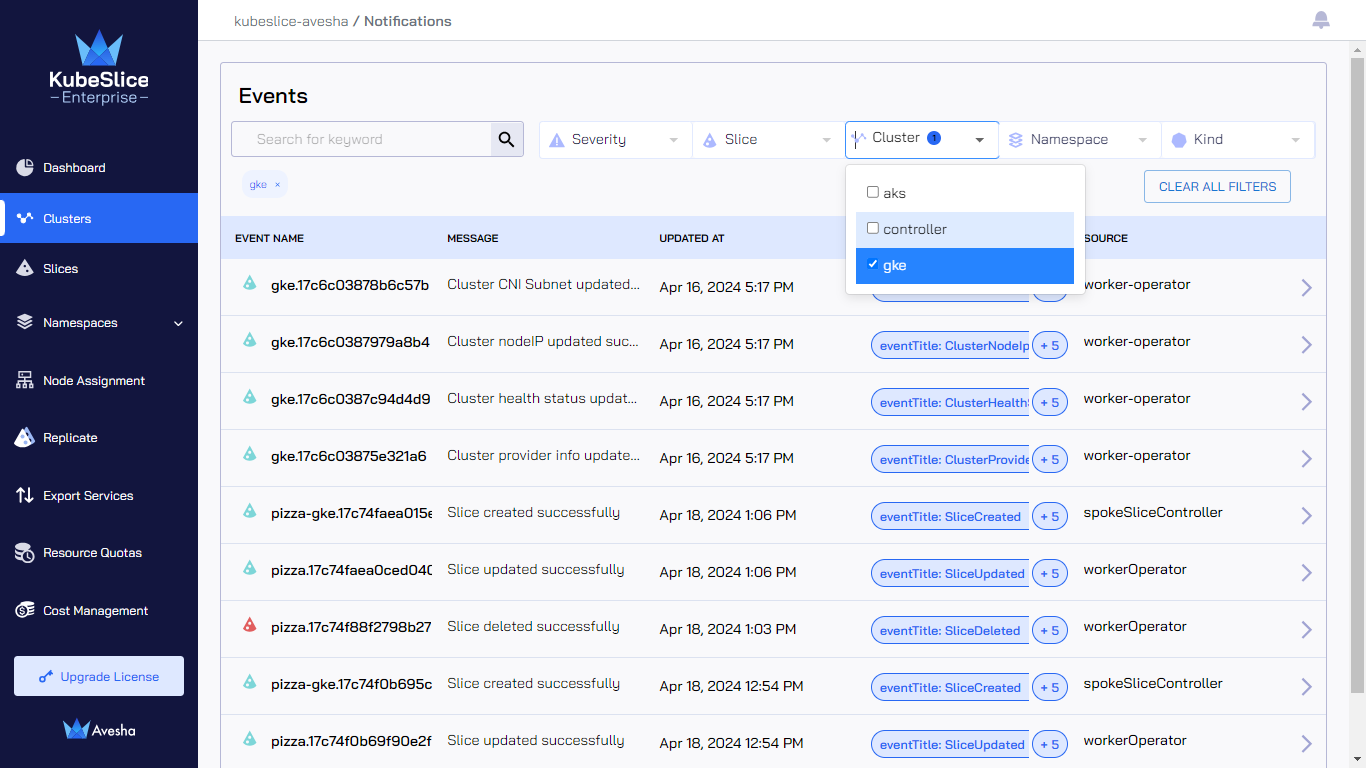The image size is (1366, 768).
Task: Click the Node Assignment icon
Action: [25, 380]
